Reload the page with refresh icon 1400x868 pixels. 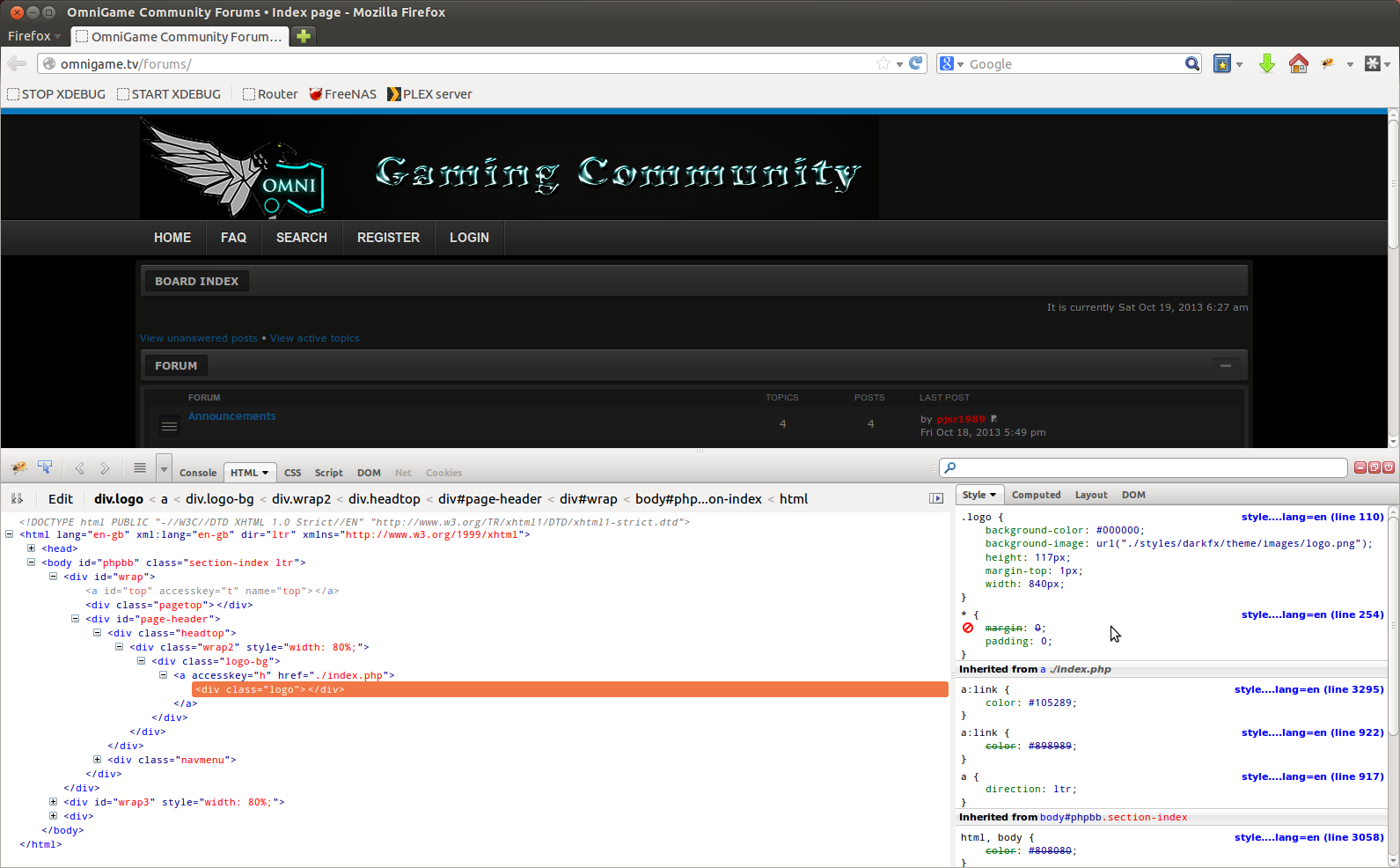click(916, 63)
